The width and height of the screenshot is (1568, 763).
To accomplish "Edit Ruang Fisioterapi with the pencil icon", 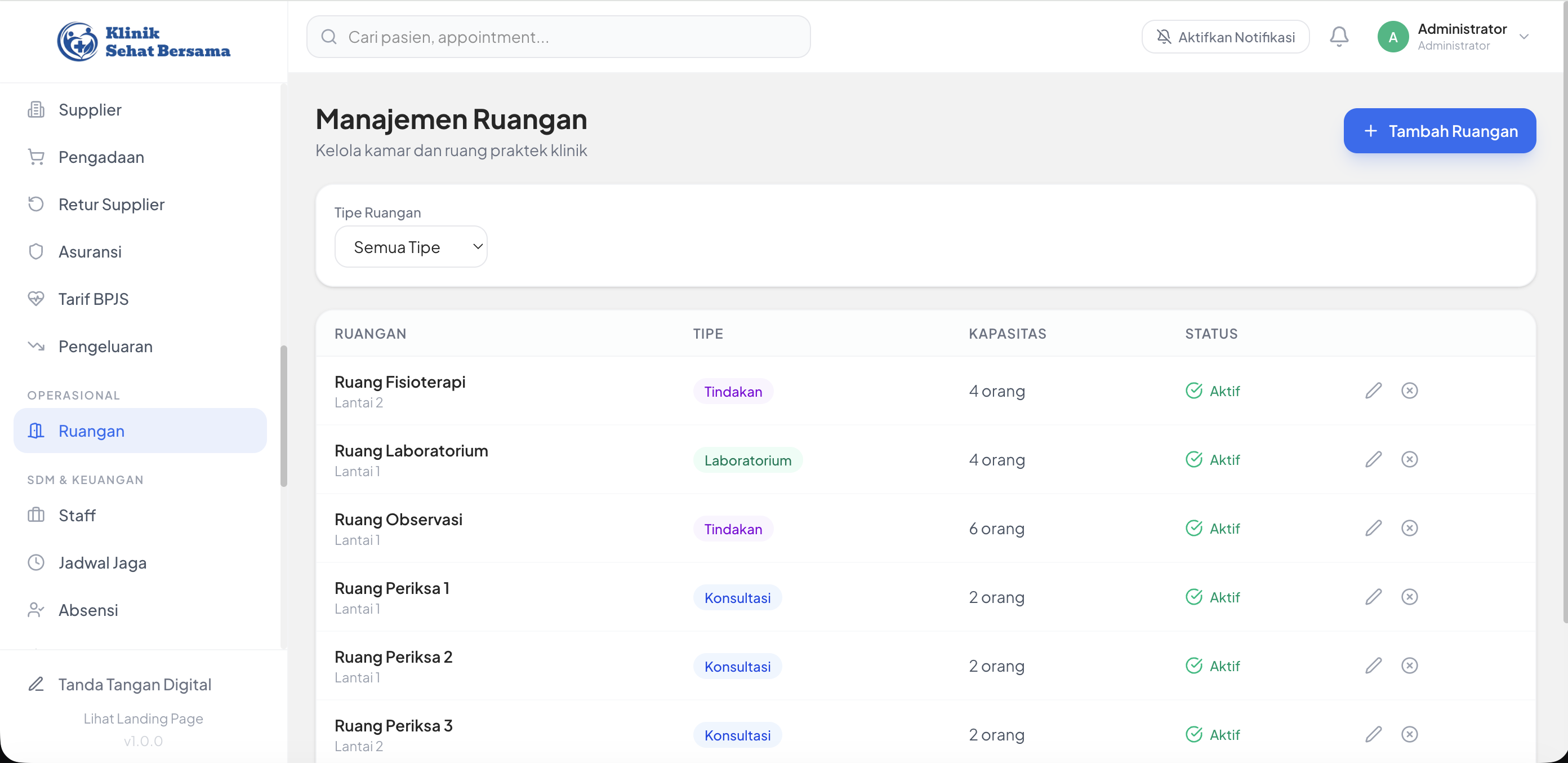I will pyautogui.click(x=1374, y=391).
